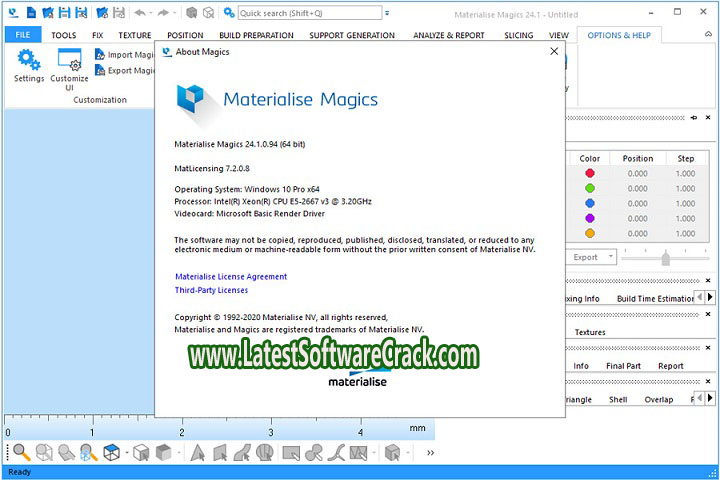
Task: Click the zoom-to-part magnifier with cube icon
Action: [89, 452]
